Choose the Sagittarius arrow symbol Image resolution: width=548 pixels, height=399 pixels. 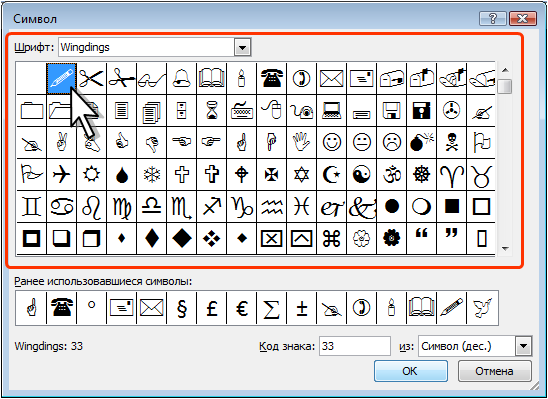click(x=211, y=206)
